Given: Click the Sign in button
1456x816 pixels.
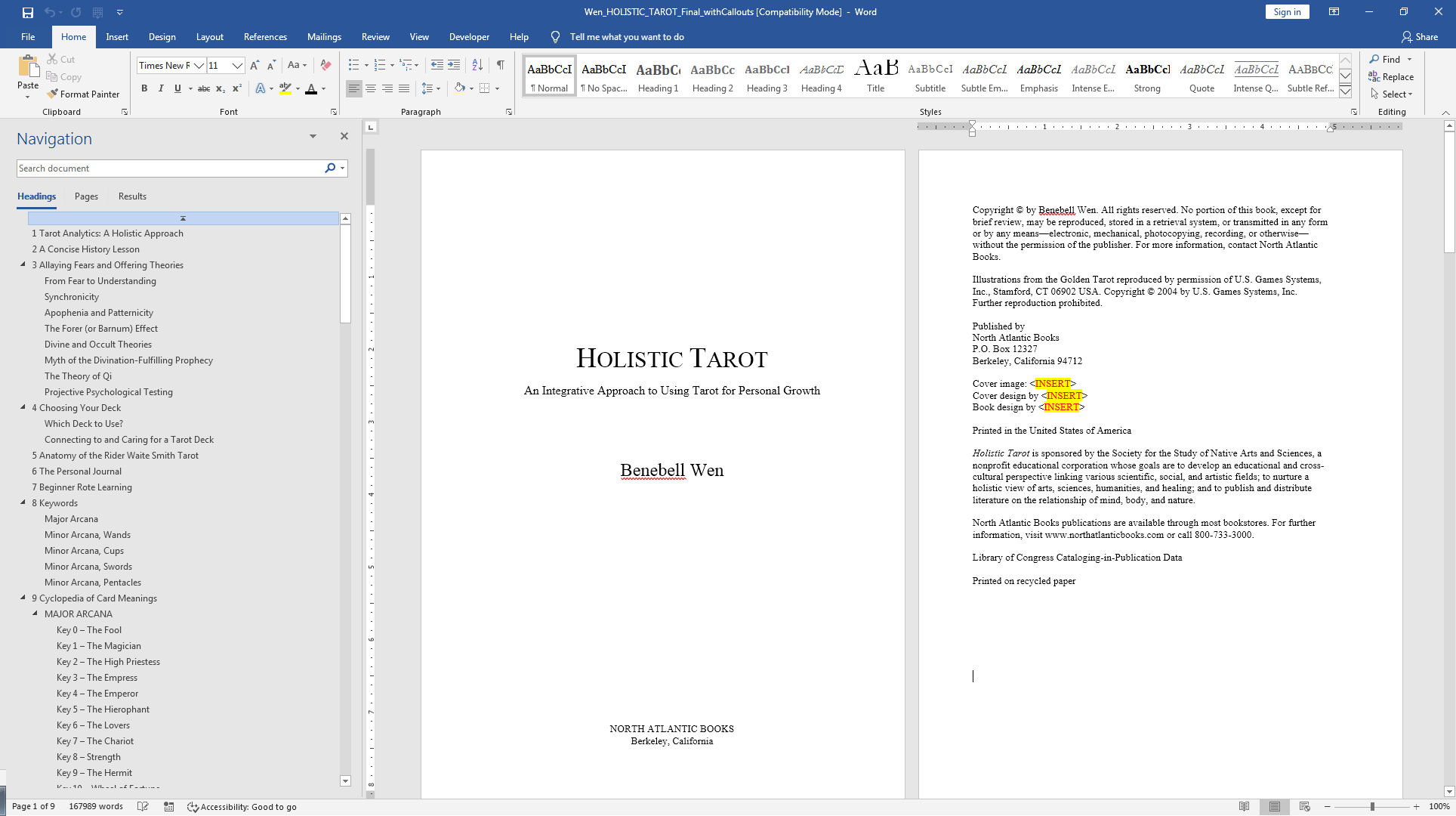Looking at the screenshot, I should pyautogui.click(x=1287, y=12).
